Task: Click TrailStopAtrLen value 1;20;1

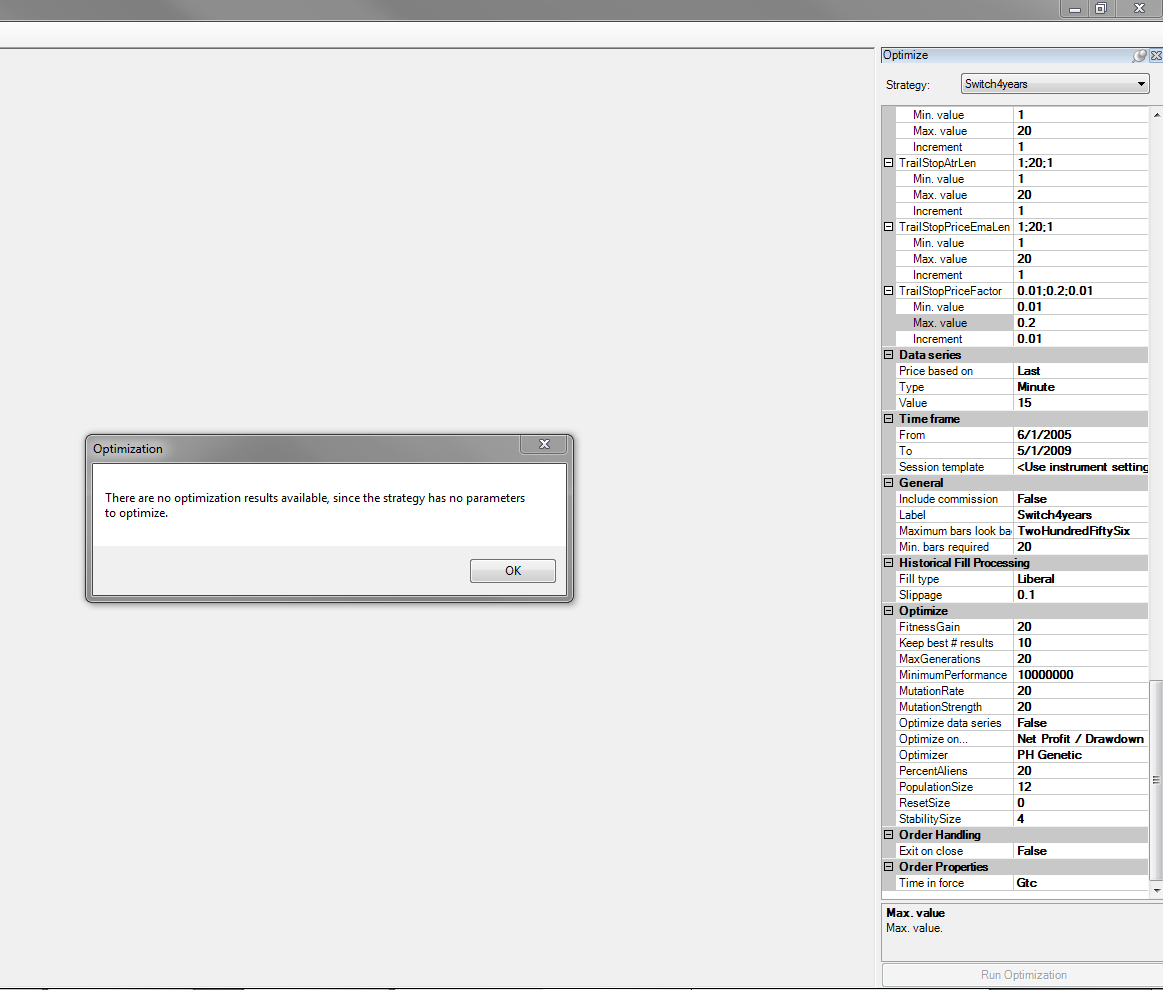Action: (1081, 162)
